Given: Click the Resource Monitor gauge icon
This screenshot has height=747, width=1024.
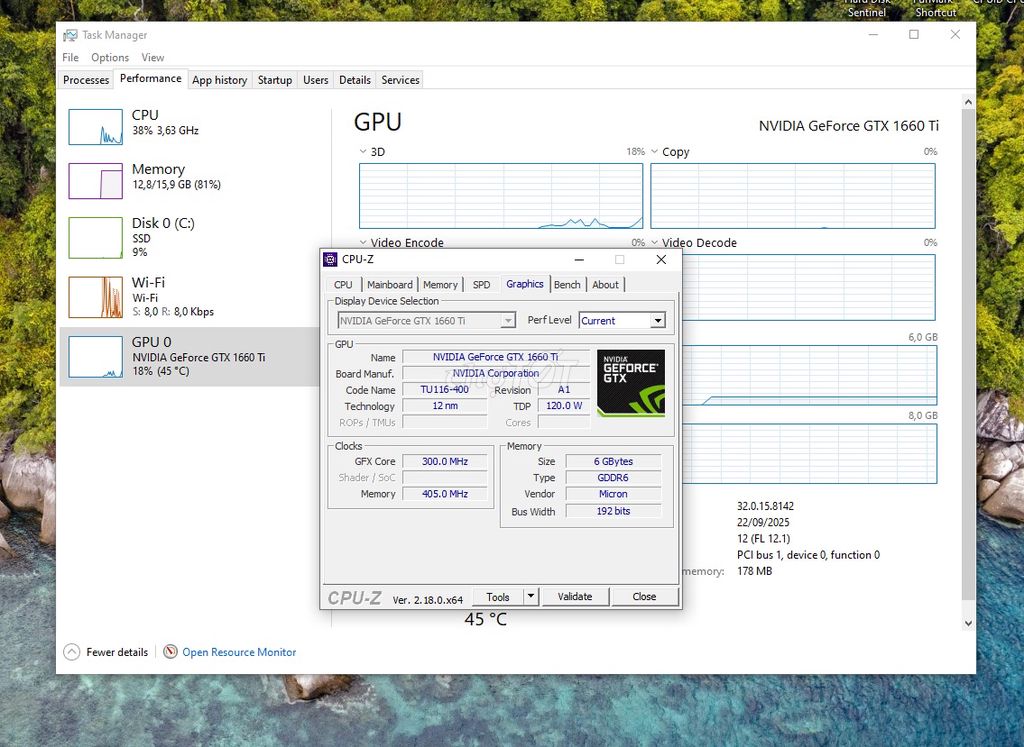Looking at the screenshot, I should (170, 652).
